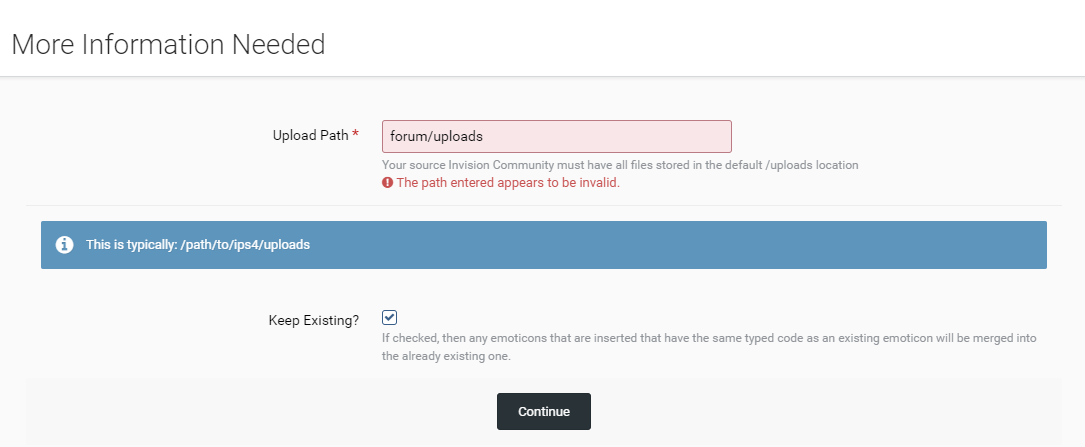Click the info icon in blue banner

click(64, 245)
